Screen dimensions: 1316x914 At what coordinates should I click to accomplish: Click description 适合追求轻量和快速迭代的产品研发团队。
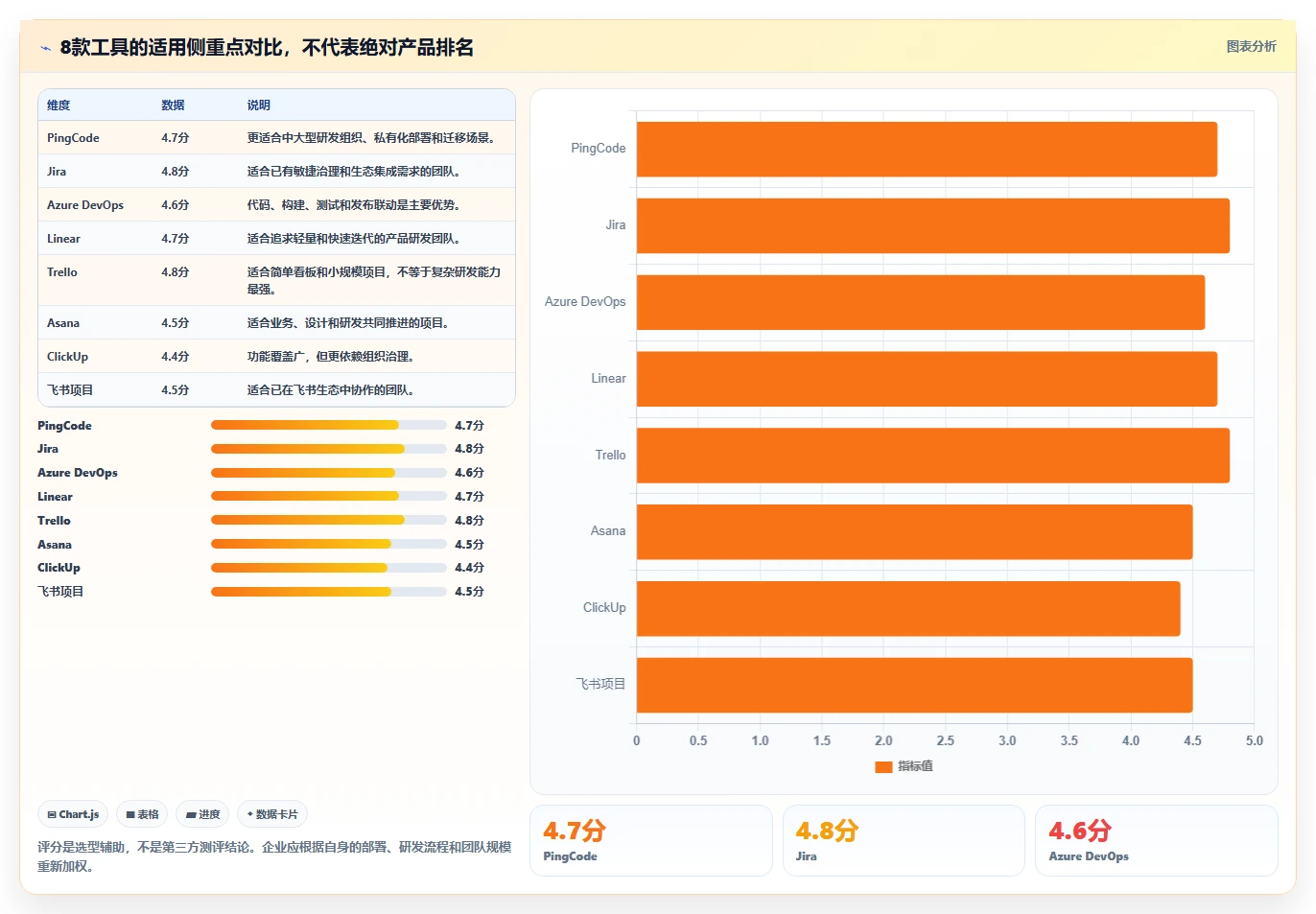pos(354,239)
